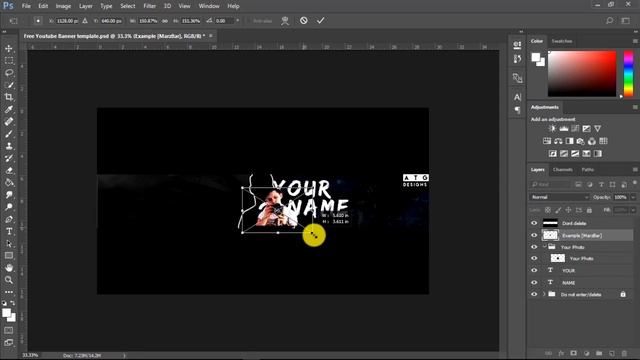The image size is (640, 360).
Task: Select the Horizontal Type tool
Action: tap(9, 231)
